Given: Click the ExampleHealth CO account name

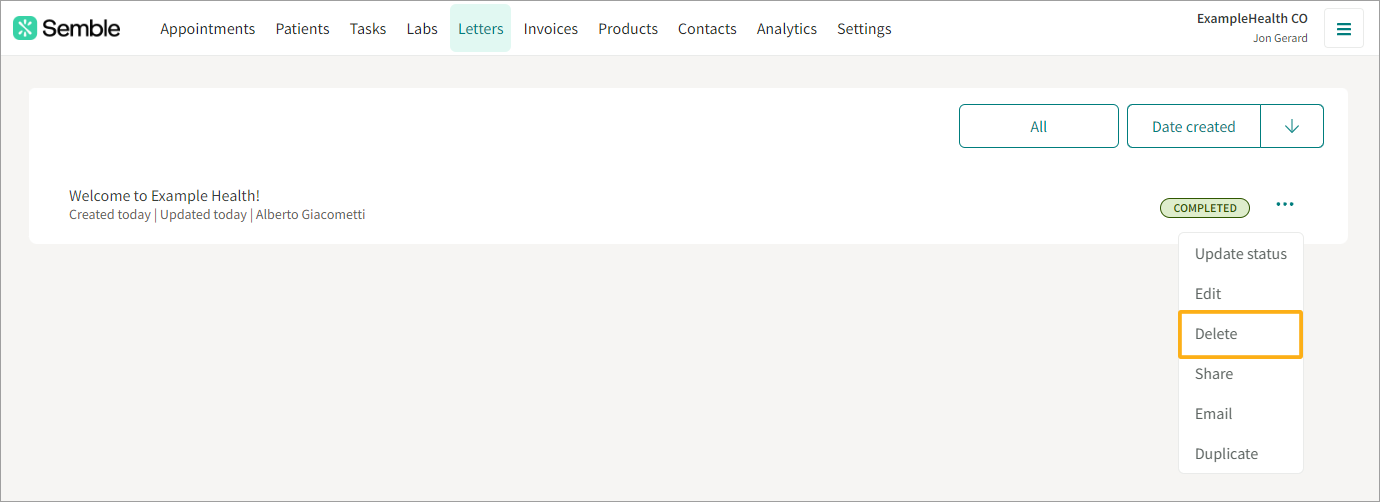Looking at the screenshot, I should coord(1252,18).
